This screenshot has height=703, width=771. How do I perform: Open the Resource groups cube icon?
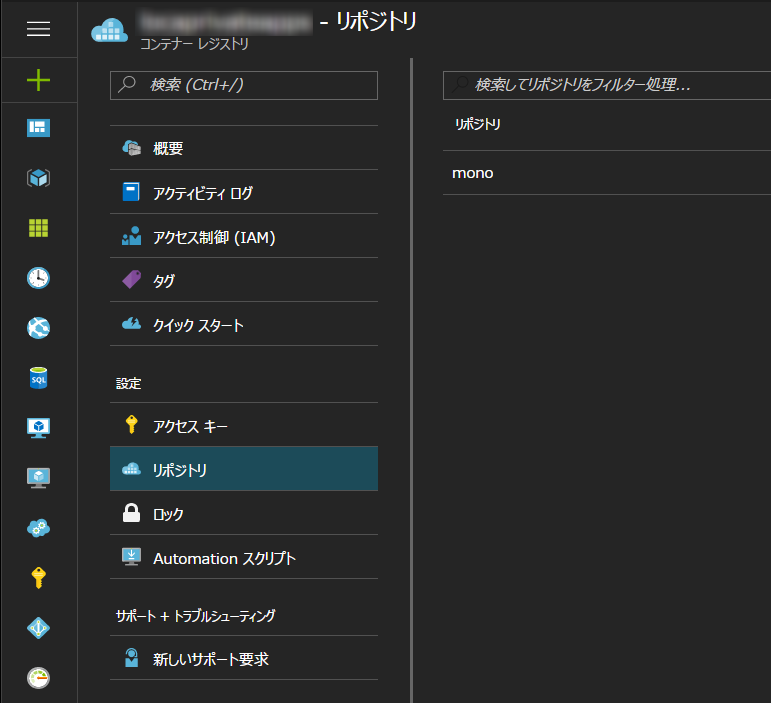(38, 178)
